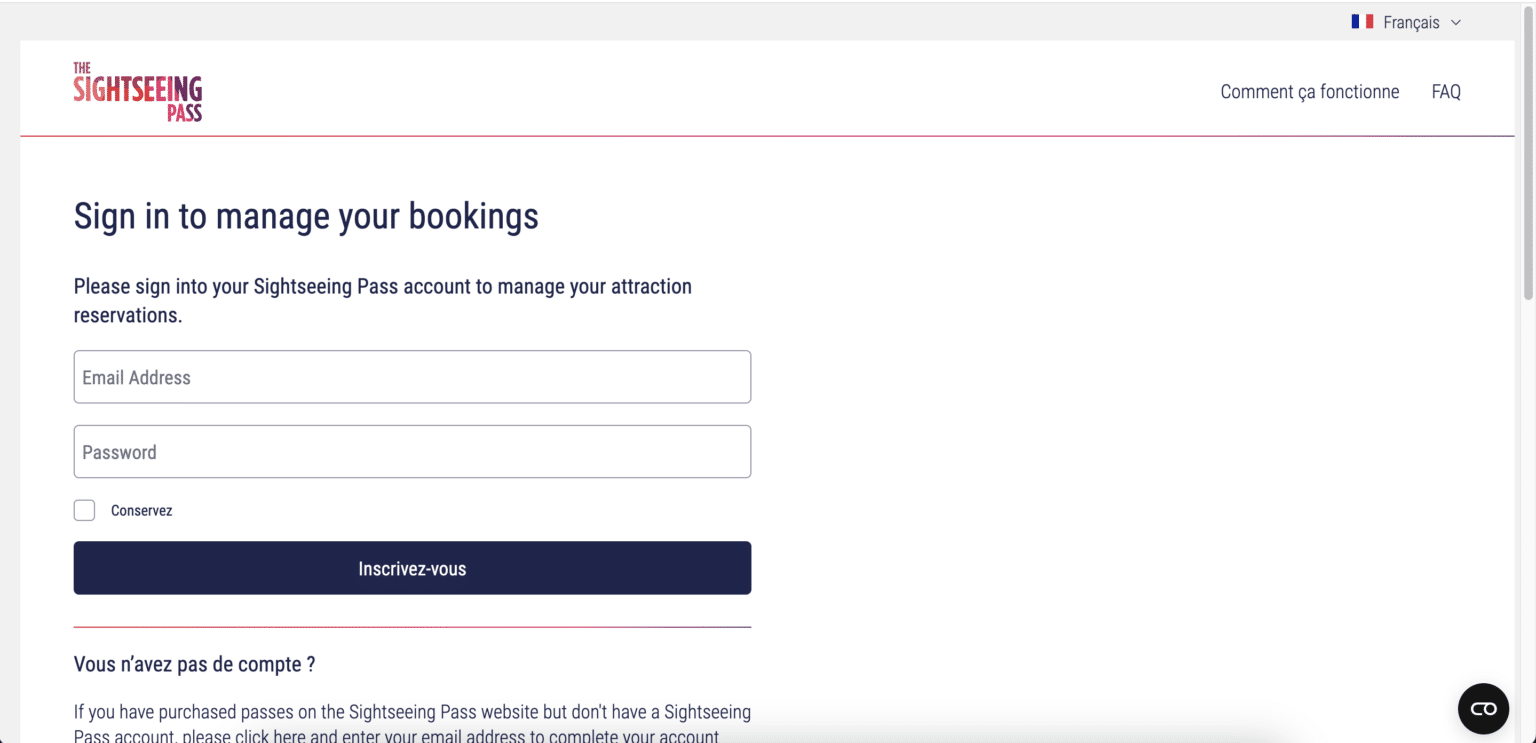This screenshot has height=743, width=1536.
Task: Open the chat widget bubble icon
Action: [1483, 708]
